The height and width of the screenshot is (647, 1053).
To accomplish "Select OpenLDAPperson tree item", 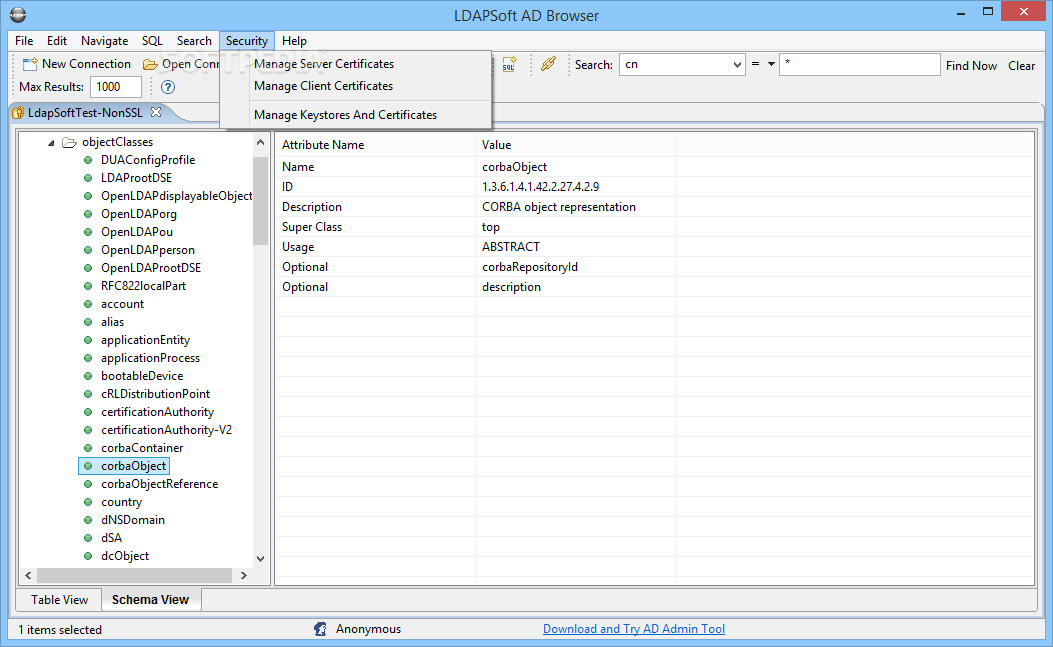I will [148, 250].
